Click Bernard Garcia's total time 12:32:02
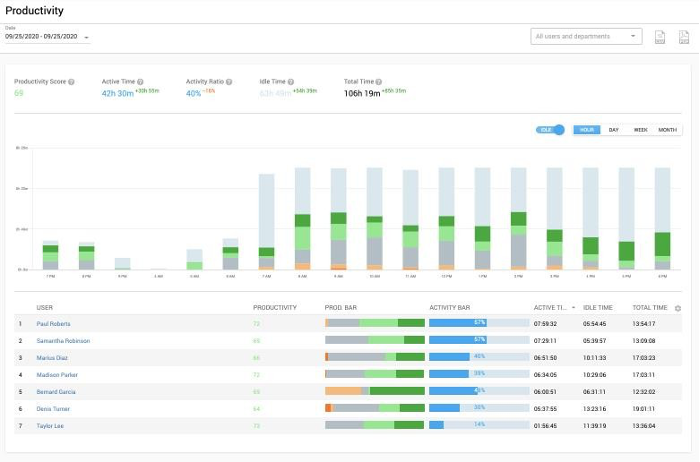700x462 pixels. [644, 391]
